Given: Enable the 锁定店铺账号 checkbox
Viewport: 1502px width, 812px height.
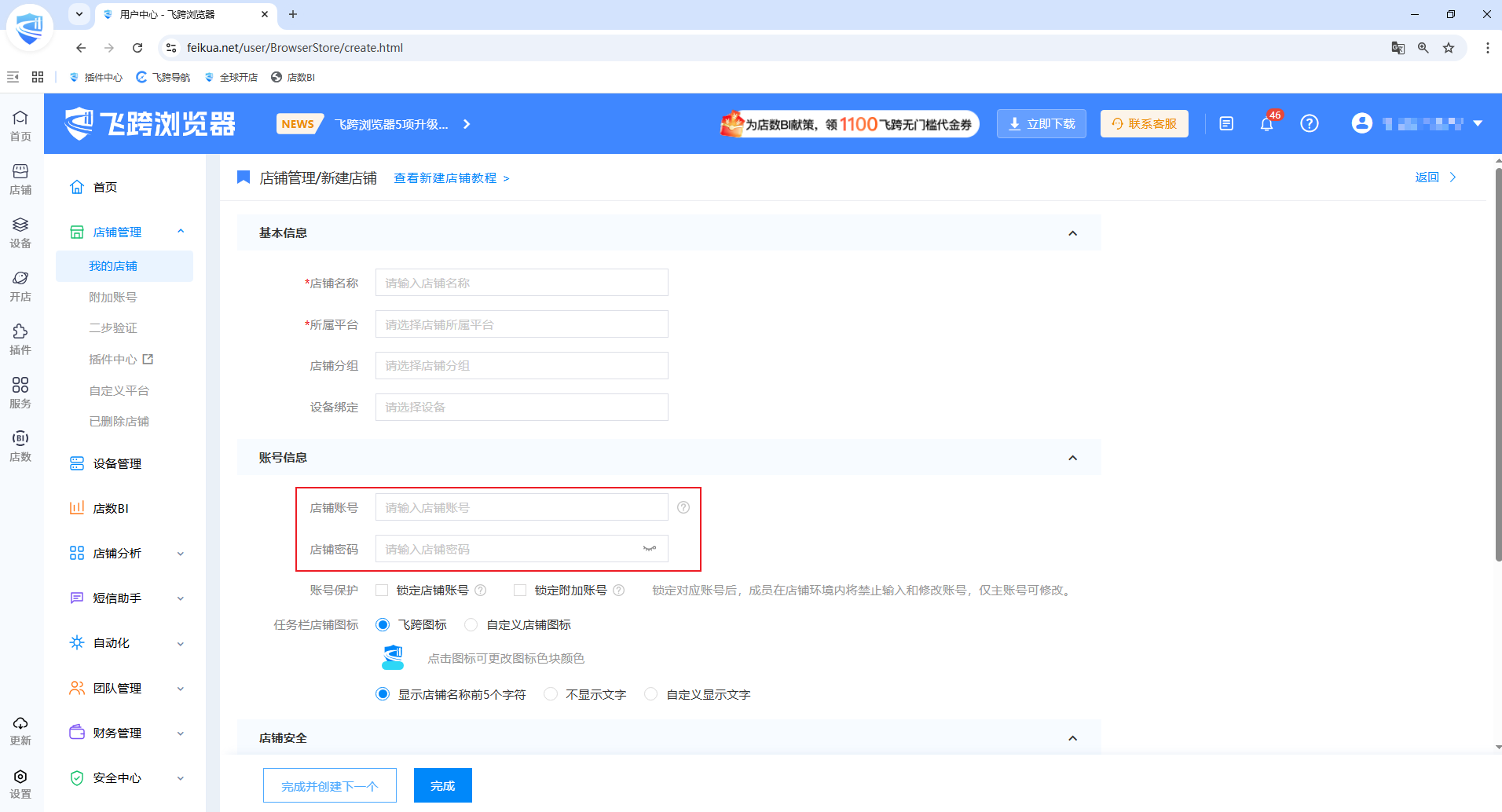Looking at the screenshot, I should click(x=382, y=590).
